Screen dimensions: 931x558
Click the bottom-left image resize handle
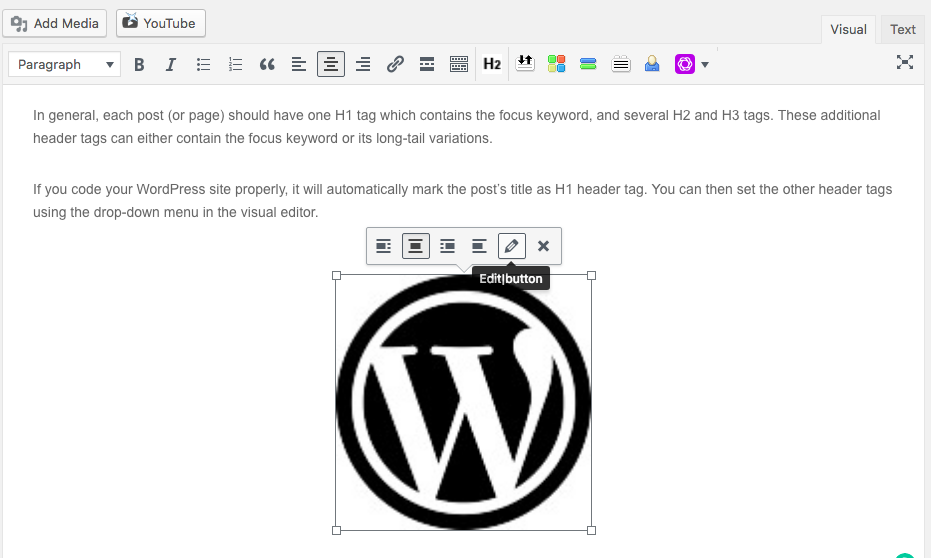pyautogui.click(x=337, y=531)
